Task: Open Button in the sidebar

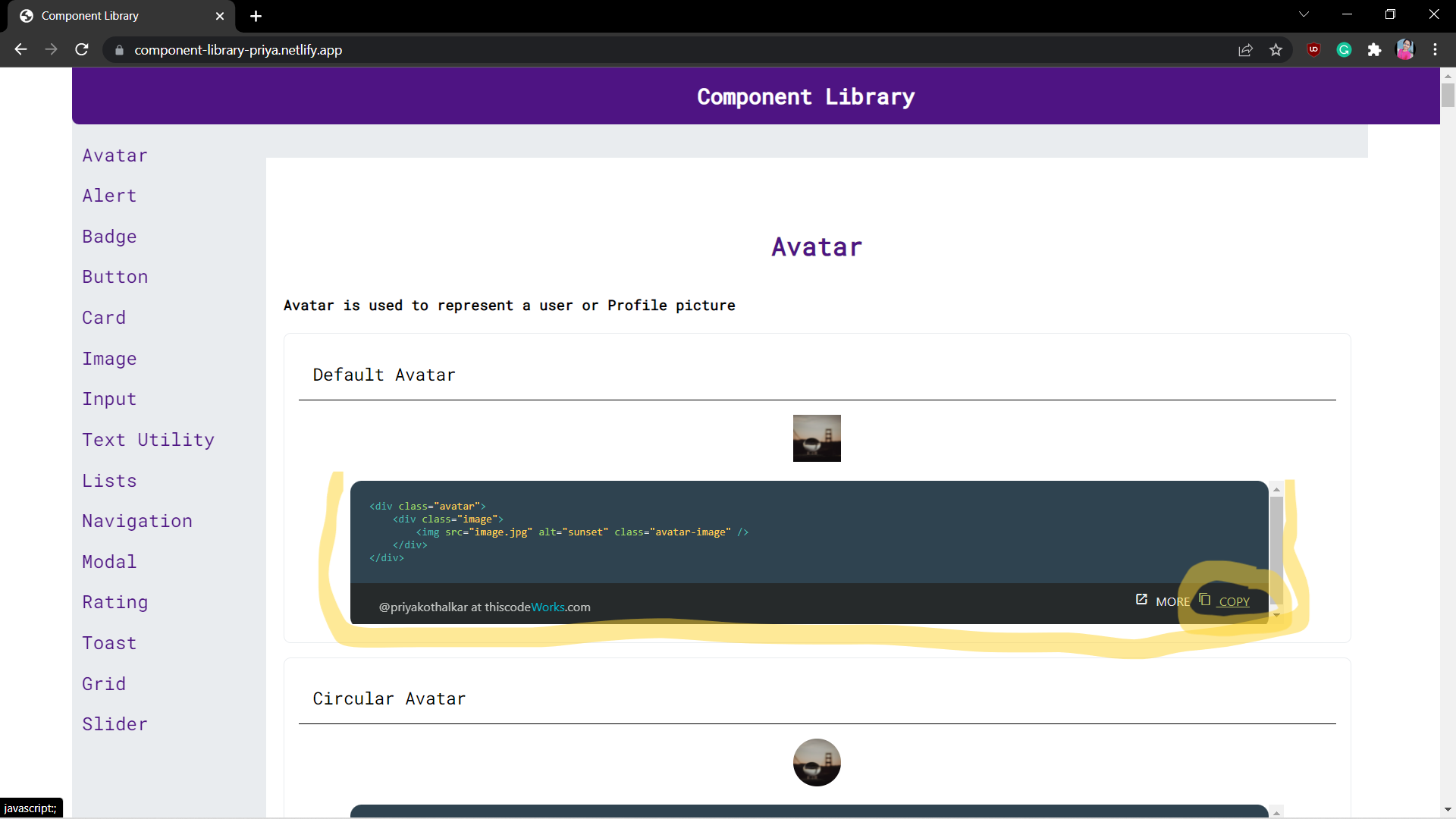Action: 115,277
